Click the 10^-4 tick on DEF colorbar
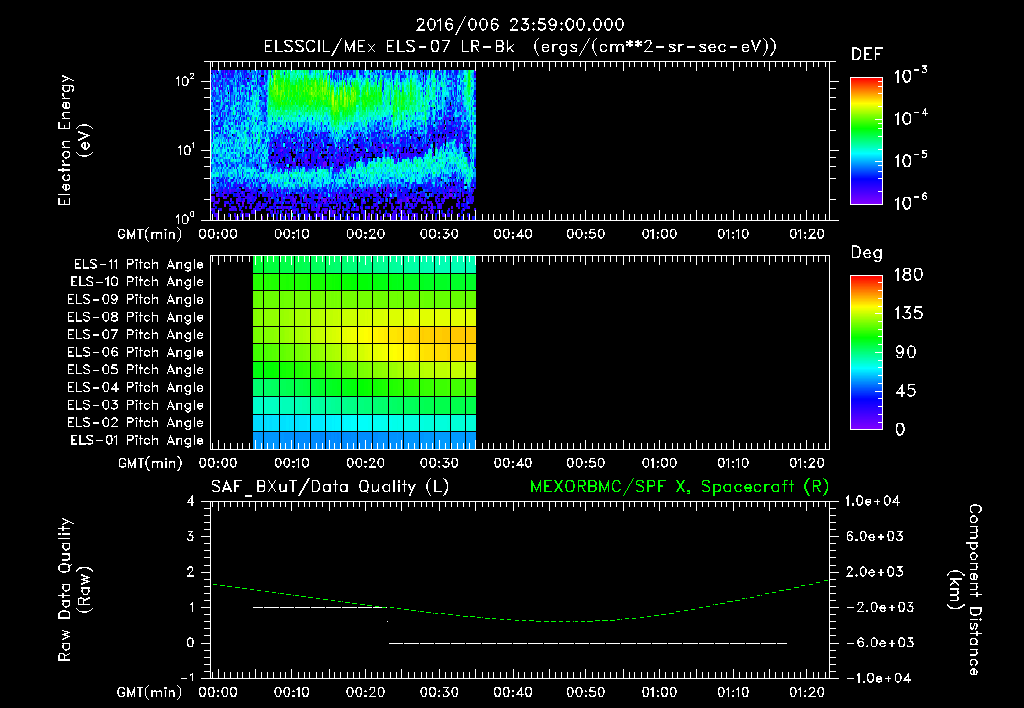 click(x=910, y=118)
